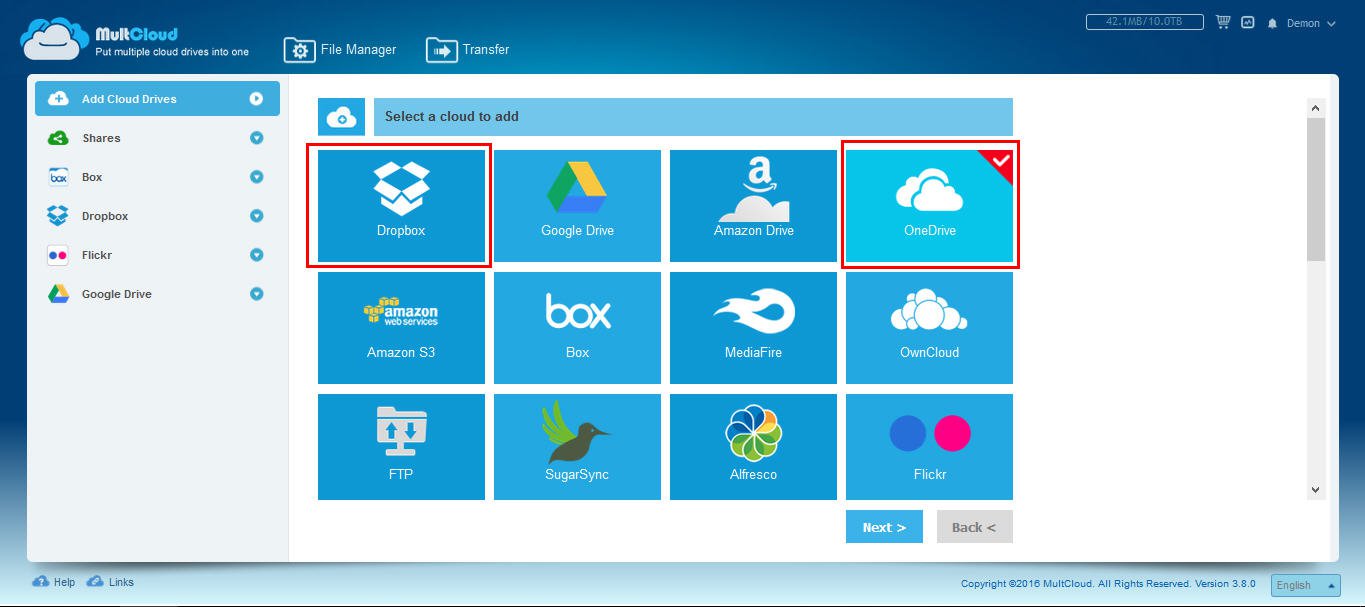Click the Help cloud icon
The image size is (1365, 607).
[x=41, y=581]
